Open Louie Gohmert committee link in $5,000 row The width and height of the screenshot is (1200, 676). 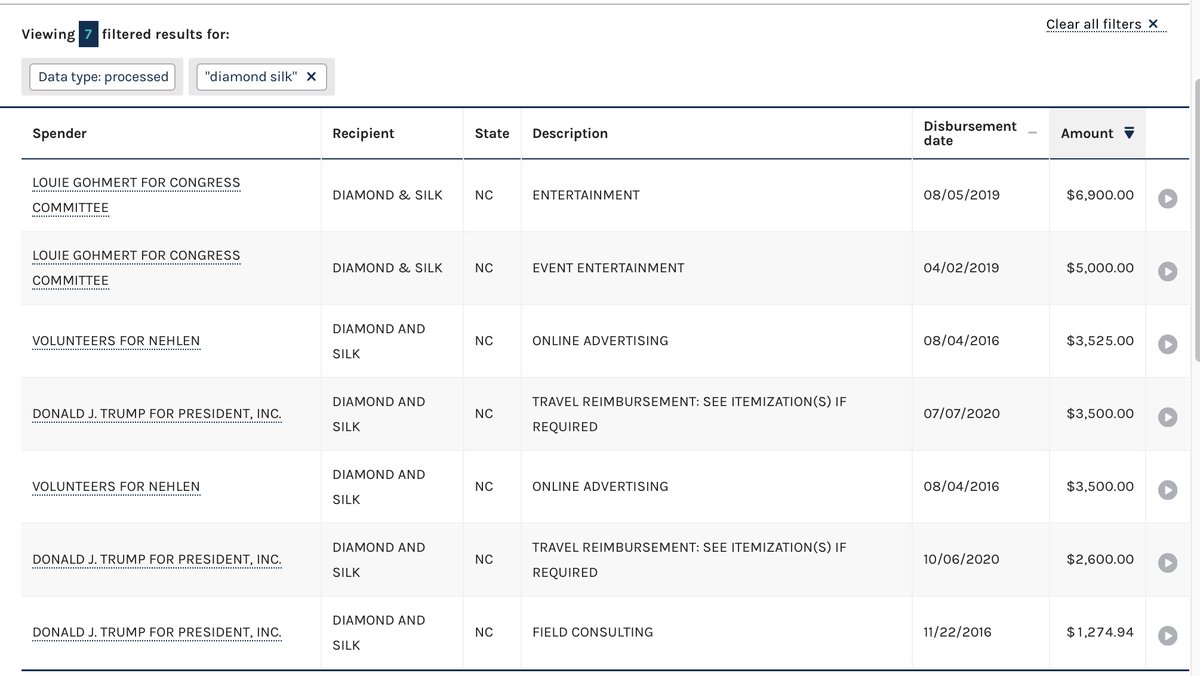tap(136, 268)
